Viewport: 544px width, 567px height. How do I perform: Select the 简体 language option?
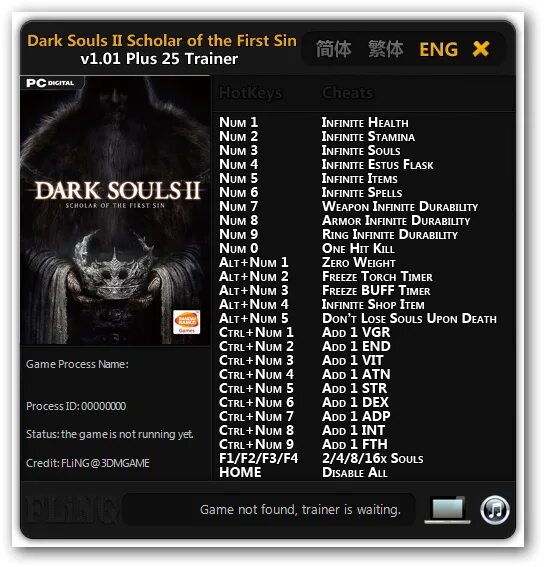pos(333,49)
